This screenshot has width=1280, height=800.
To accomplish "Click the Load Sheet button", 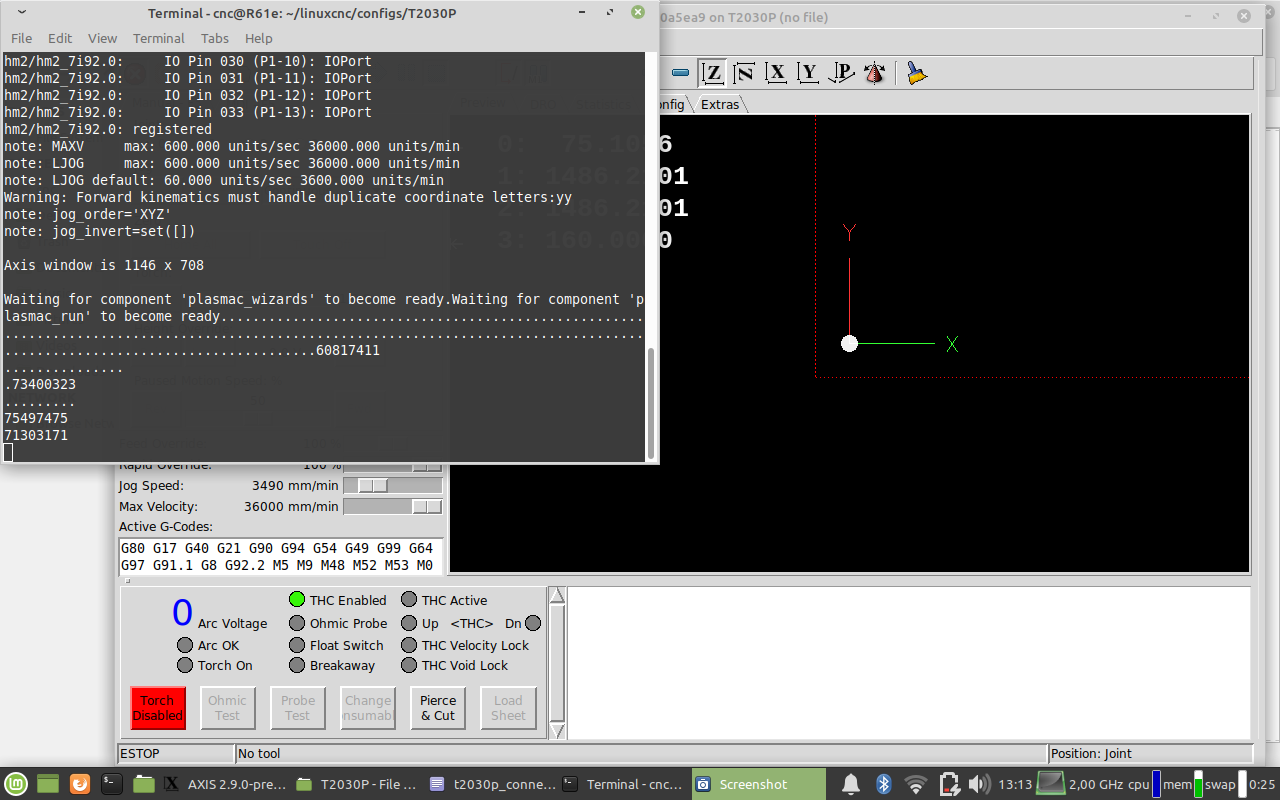I will click(508, 708).
